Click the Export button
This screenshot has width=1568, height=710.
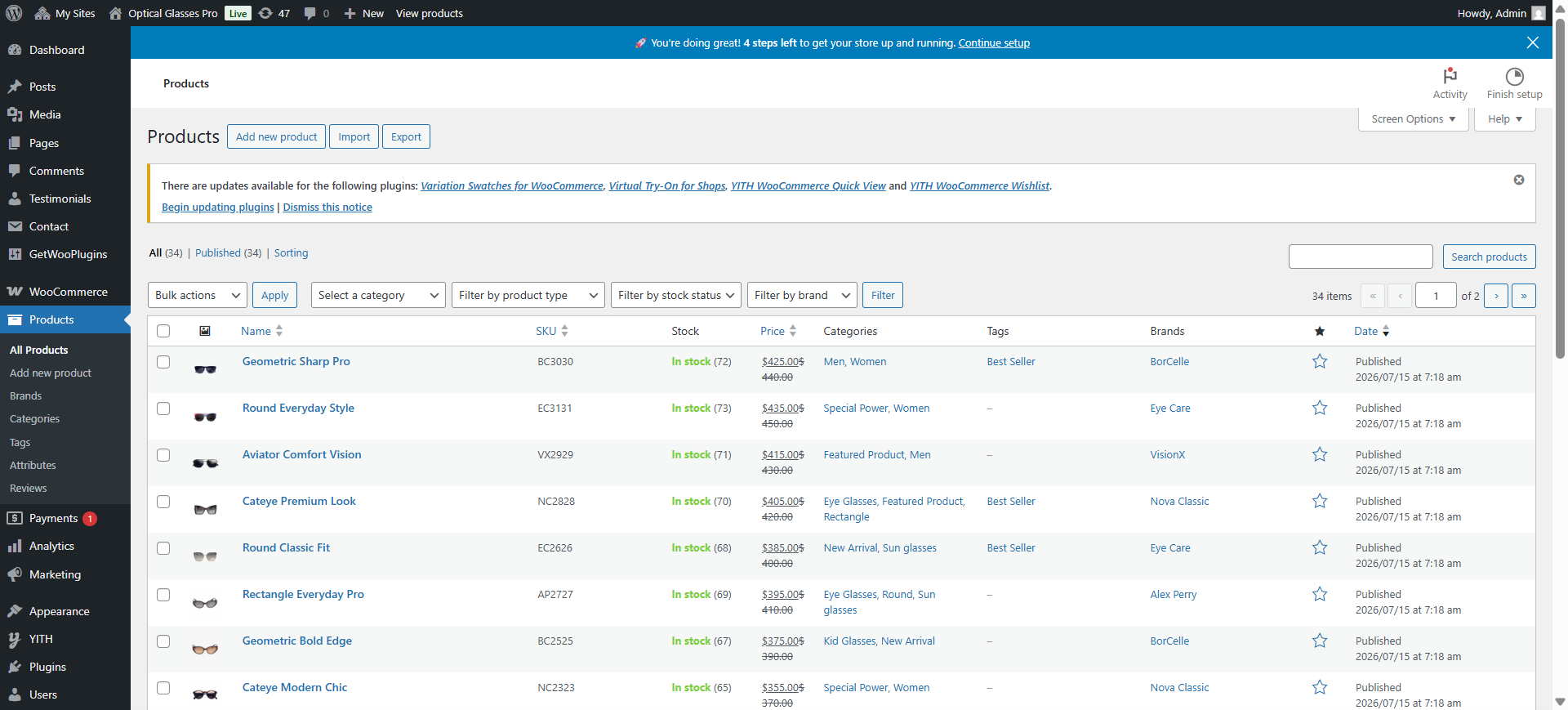point(406,136)
